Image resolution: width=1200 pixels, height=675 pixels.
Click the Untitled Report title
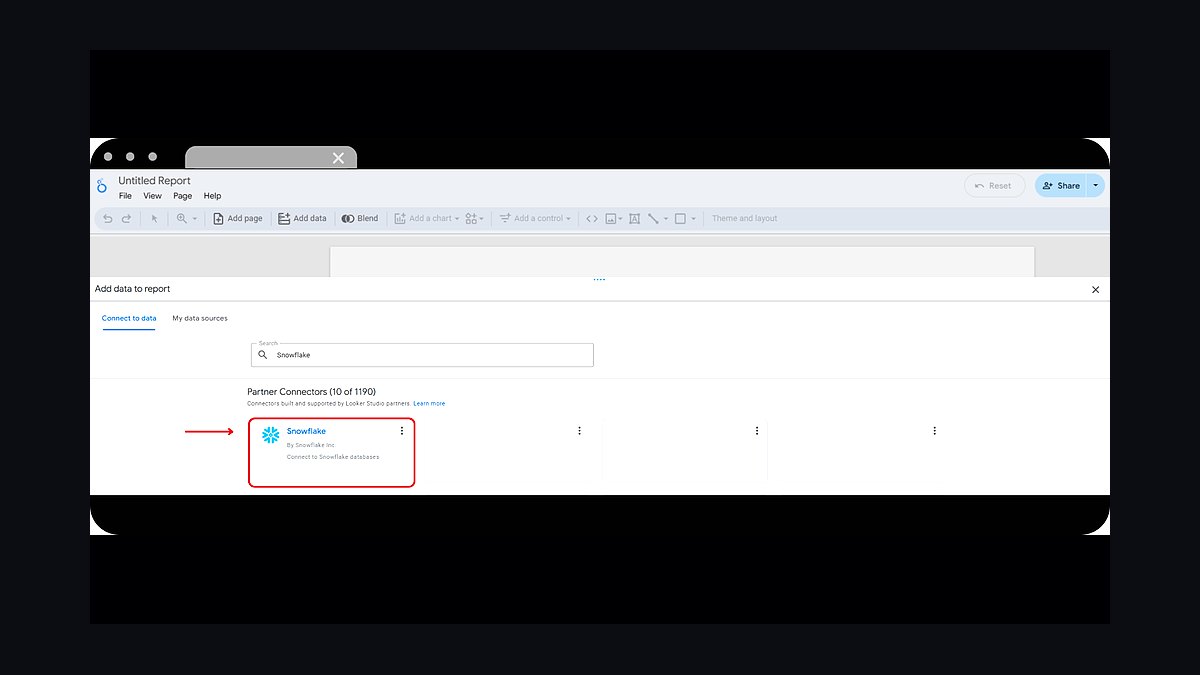[154, 181]
